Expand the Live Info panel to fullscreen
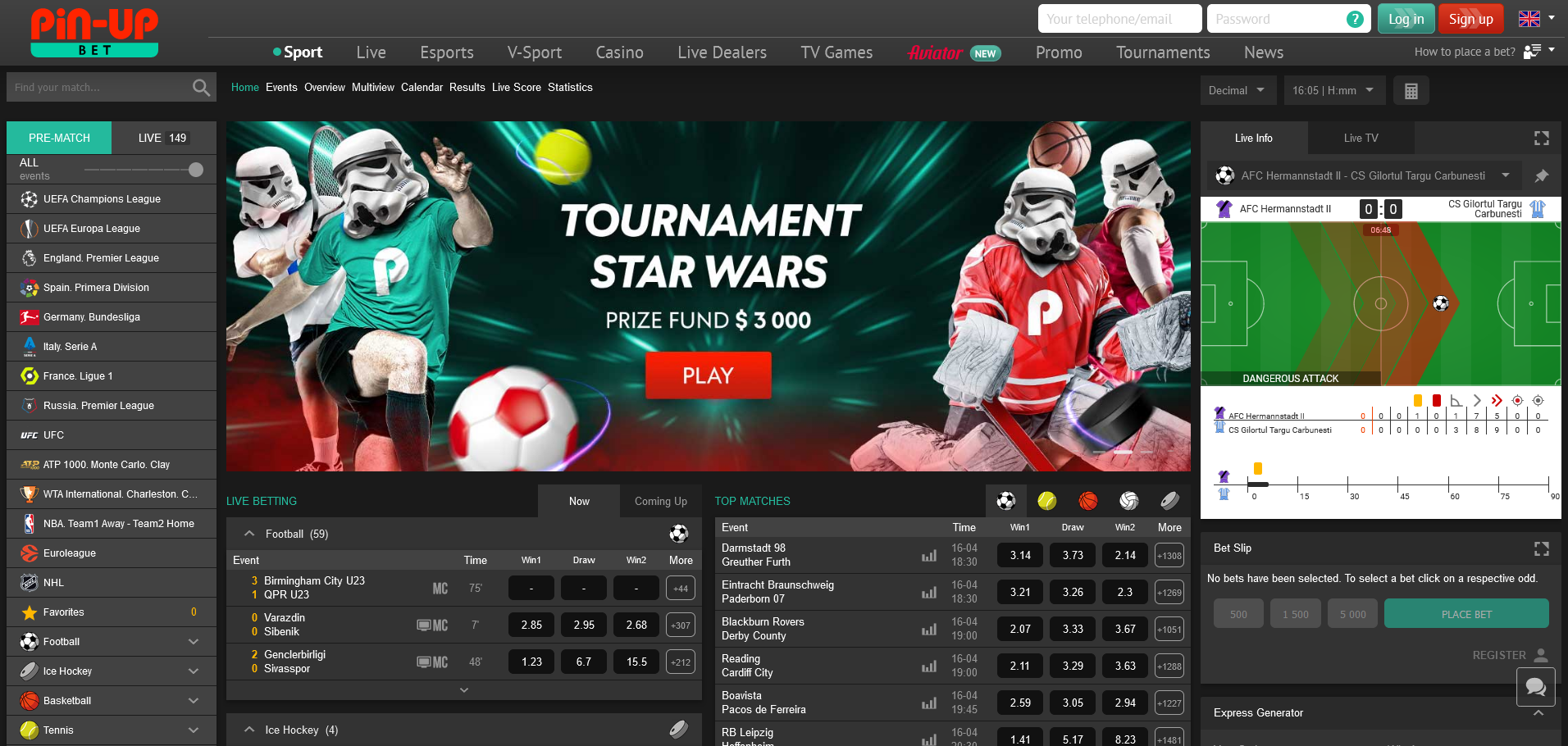The height and width of the screenshot is (746, 1568). tap(1542, 139)
